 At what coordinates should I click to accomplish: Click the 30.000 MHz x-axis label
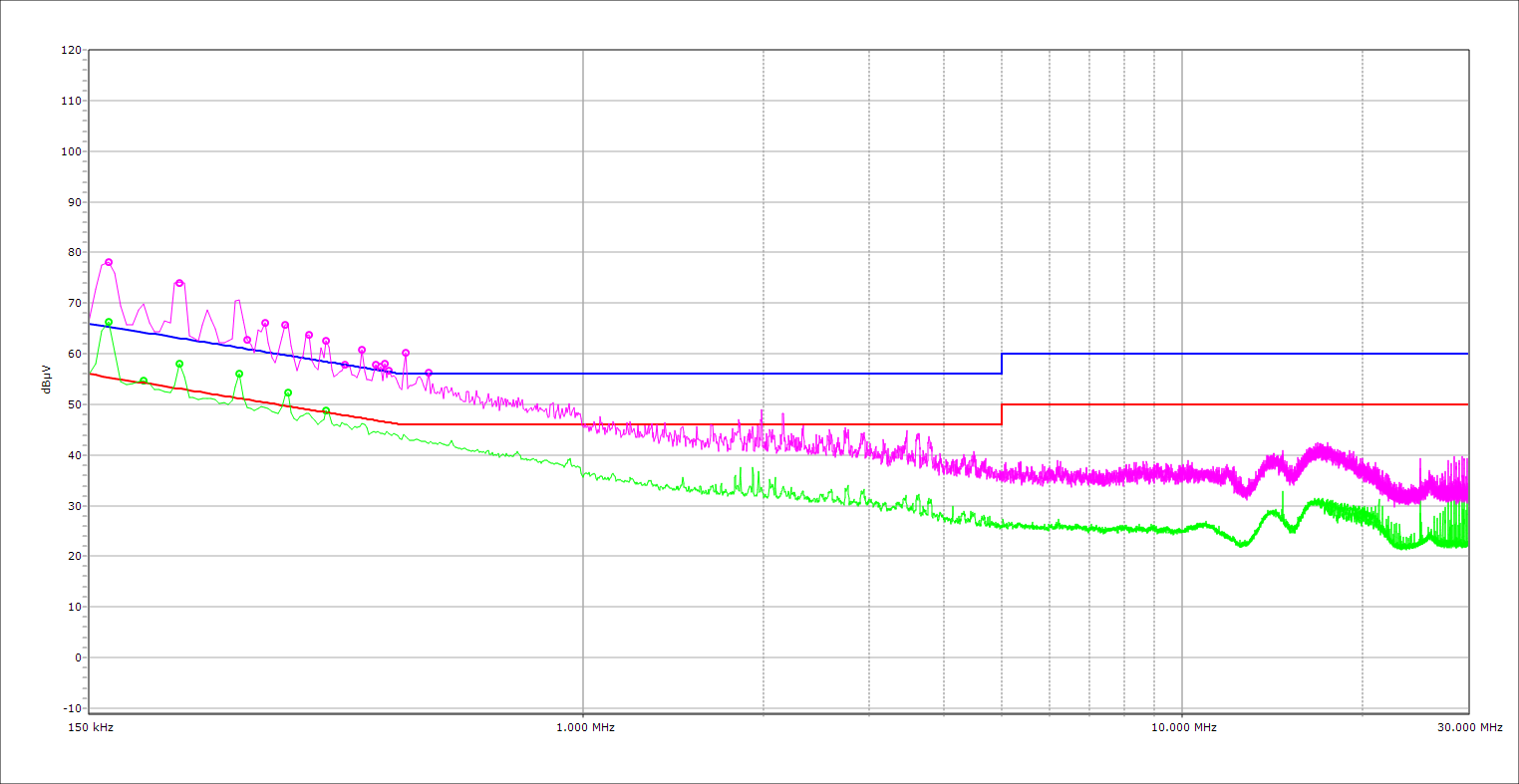click(1469, 727)
